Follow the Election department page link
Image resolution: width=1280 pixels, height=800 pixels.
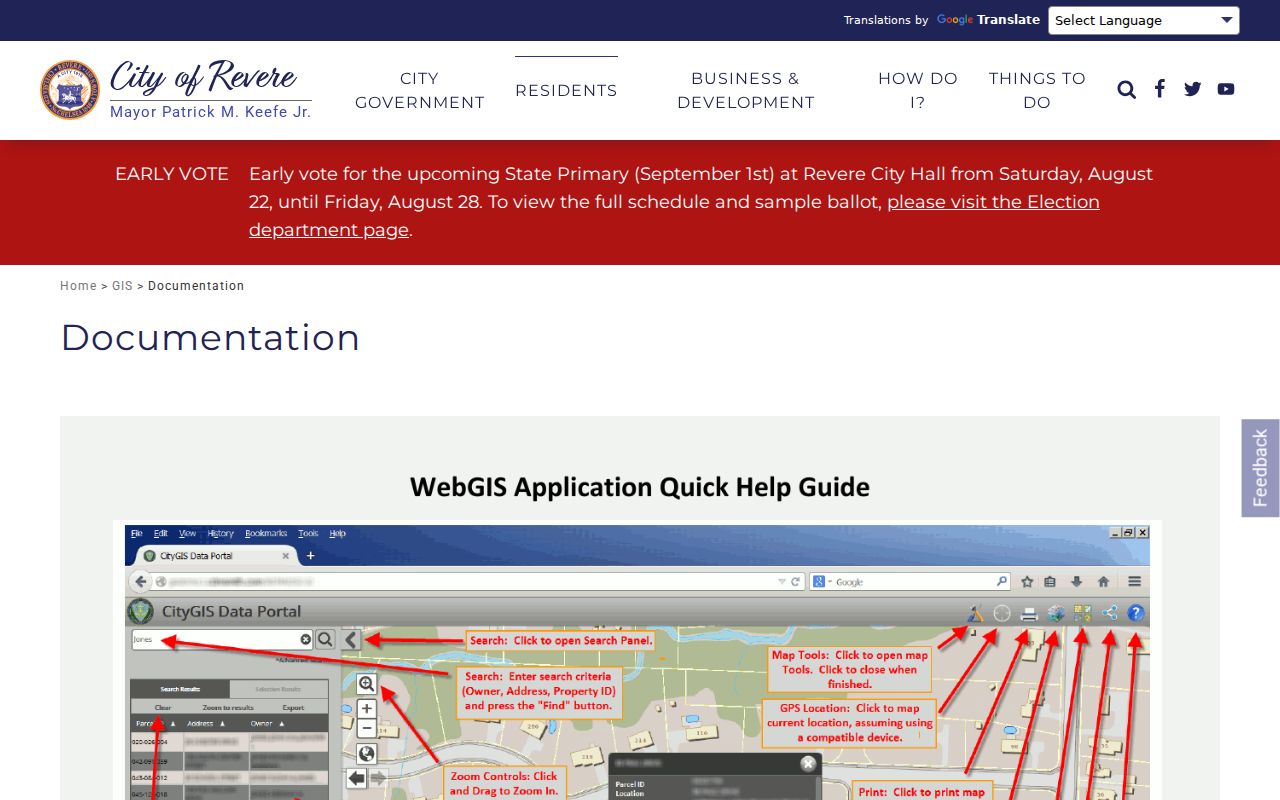tap(674, 216)
